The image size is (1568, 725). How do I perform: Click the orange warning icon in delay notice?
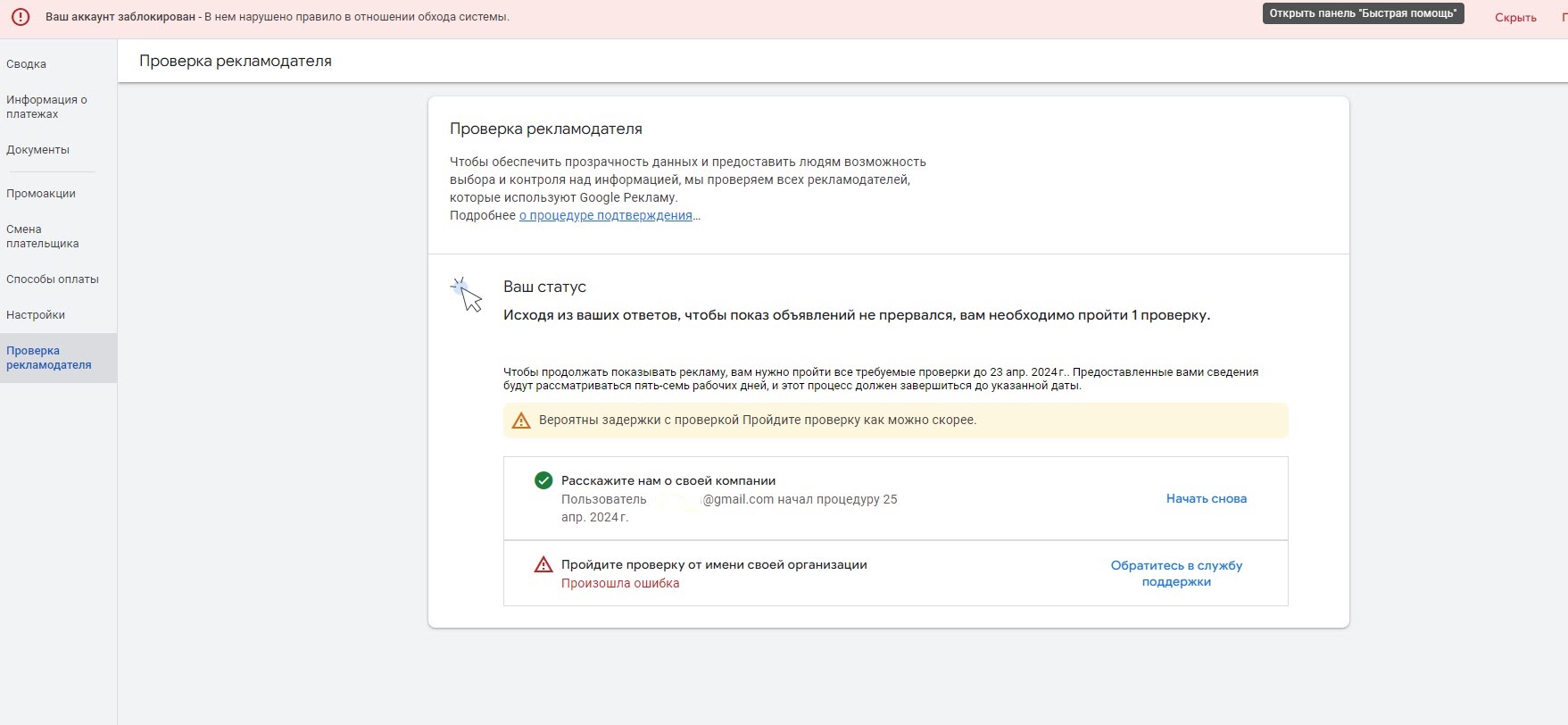[x=521, y=421]
